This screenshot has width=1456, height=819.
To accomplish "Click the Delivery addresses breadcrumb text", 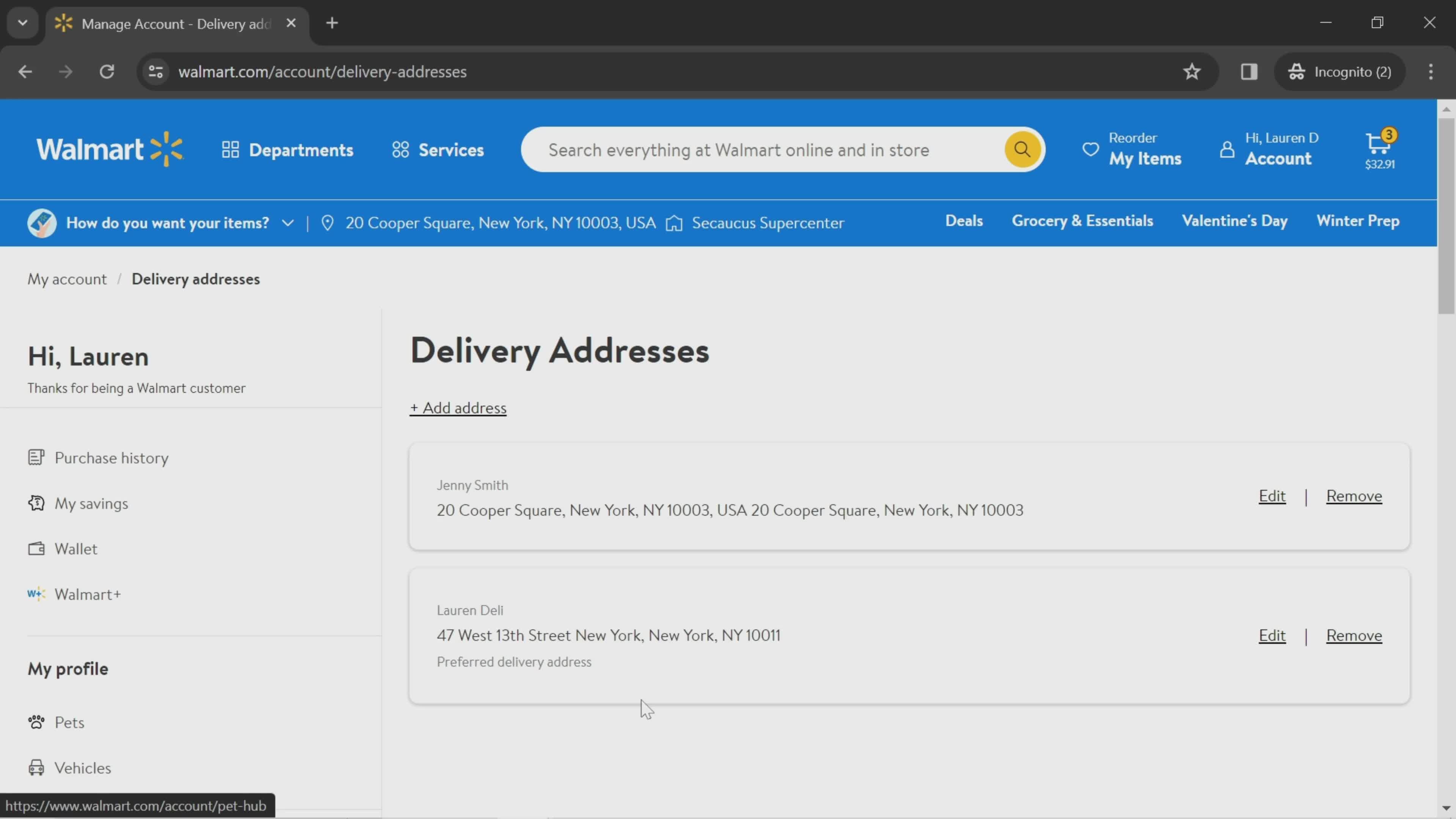I will pyautogui.click(x=196, y=279).
